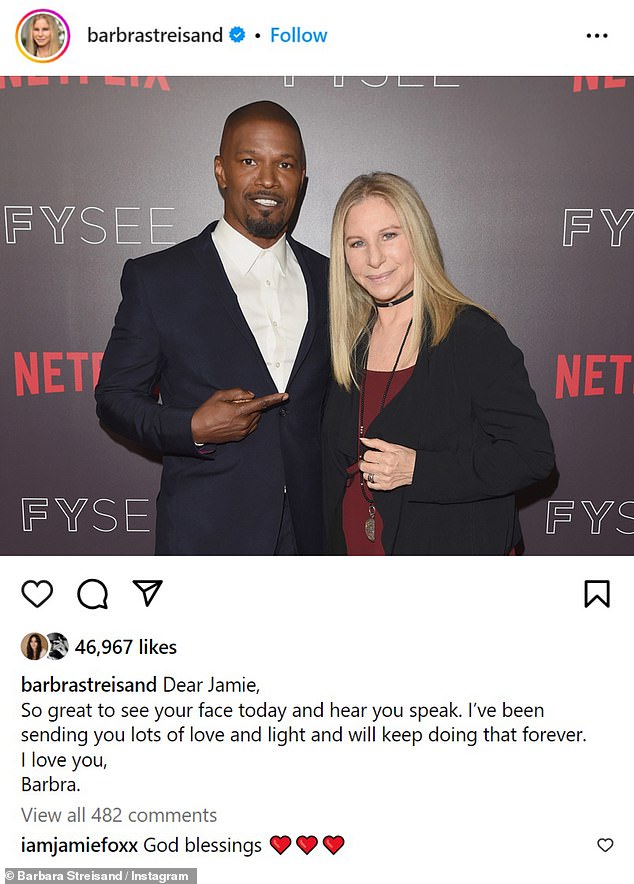The height and width of the screenshot is (884, 634).
Task: Expand View all 482 comments
Action: (119, 815)
